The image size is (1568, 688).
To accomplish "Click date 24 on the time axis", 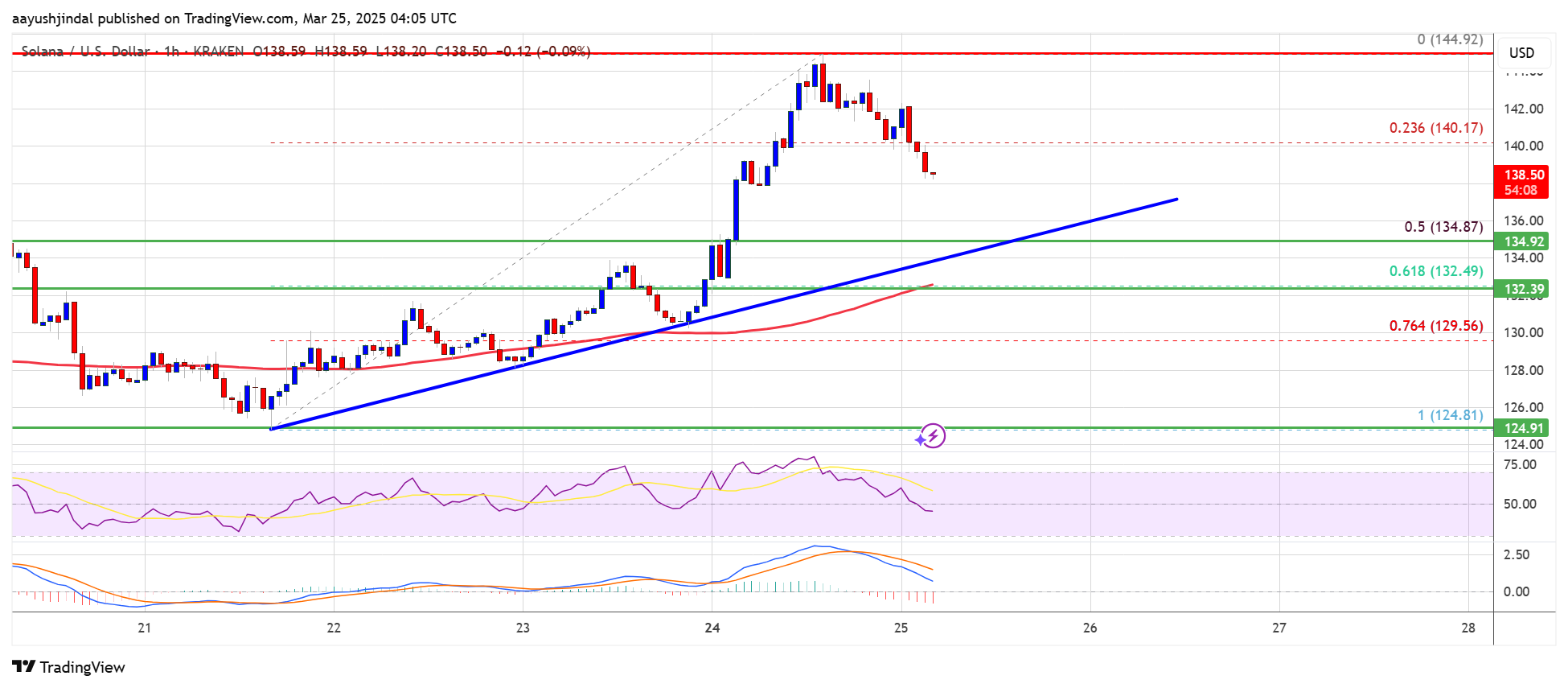I will [x=712, y=628].
